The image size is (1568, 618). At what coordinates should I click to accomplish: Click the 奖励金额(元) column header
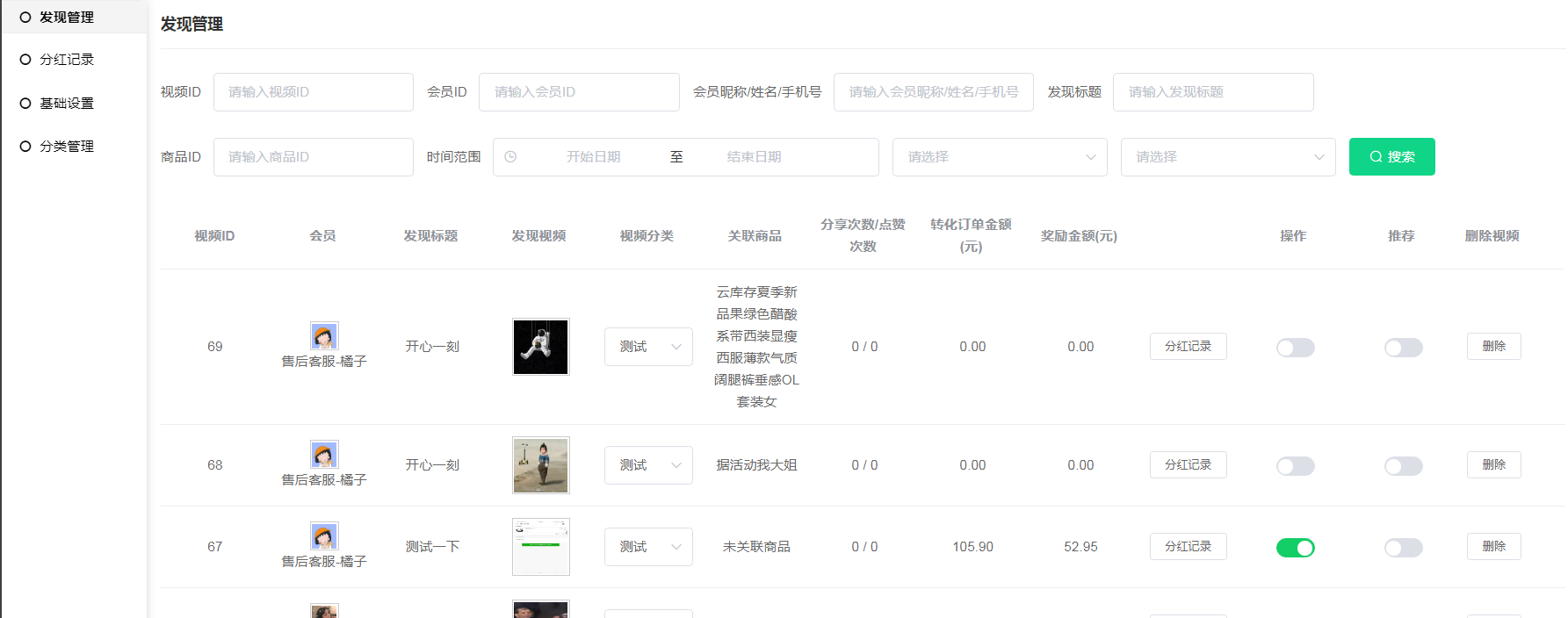pos(1079,236)
